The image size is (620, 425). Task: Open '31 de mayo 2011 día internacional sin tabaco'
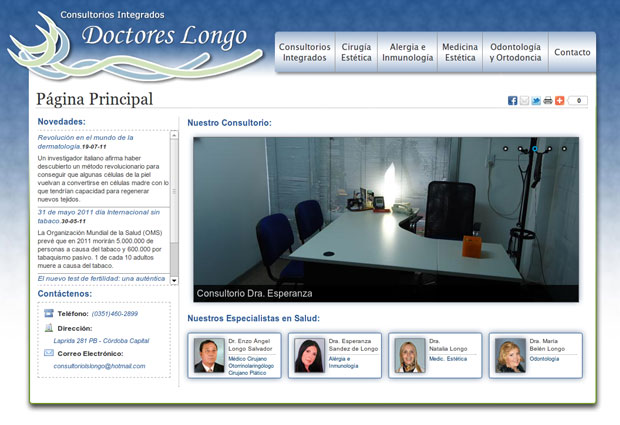(98, 217)
